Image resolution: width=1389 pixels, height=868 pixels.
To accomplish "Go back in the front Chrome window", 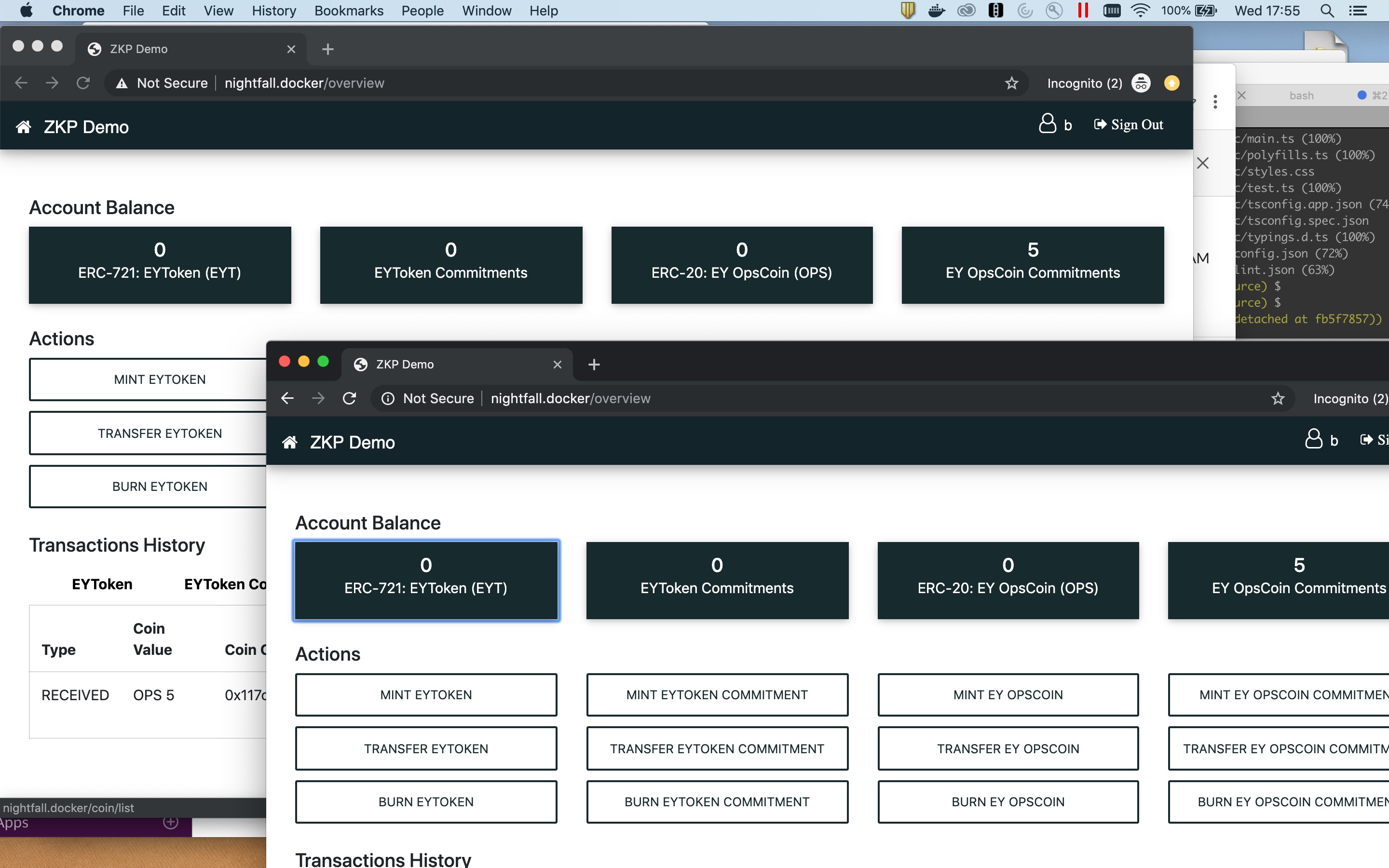I will 287,398.
